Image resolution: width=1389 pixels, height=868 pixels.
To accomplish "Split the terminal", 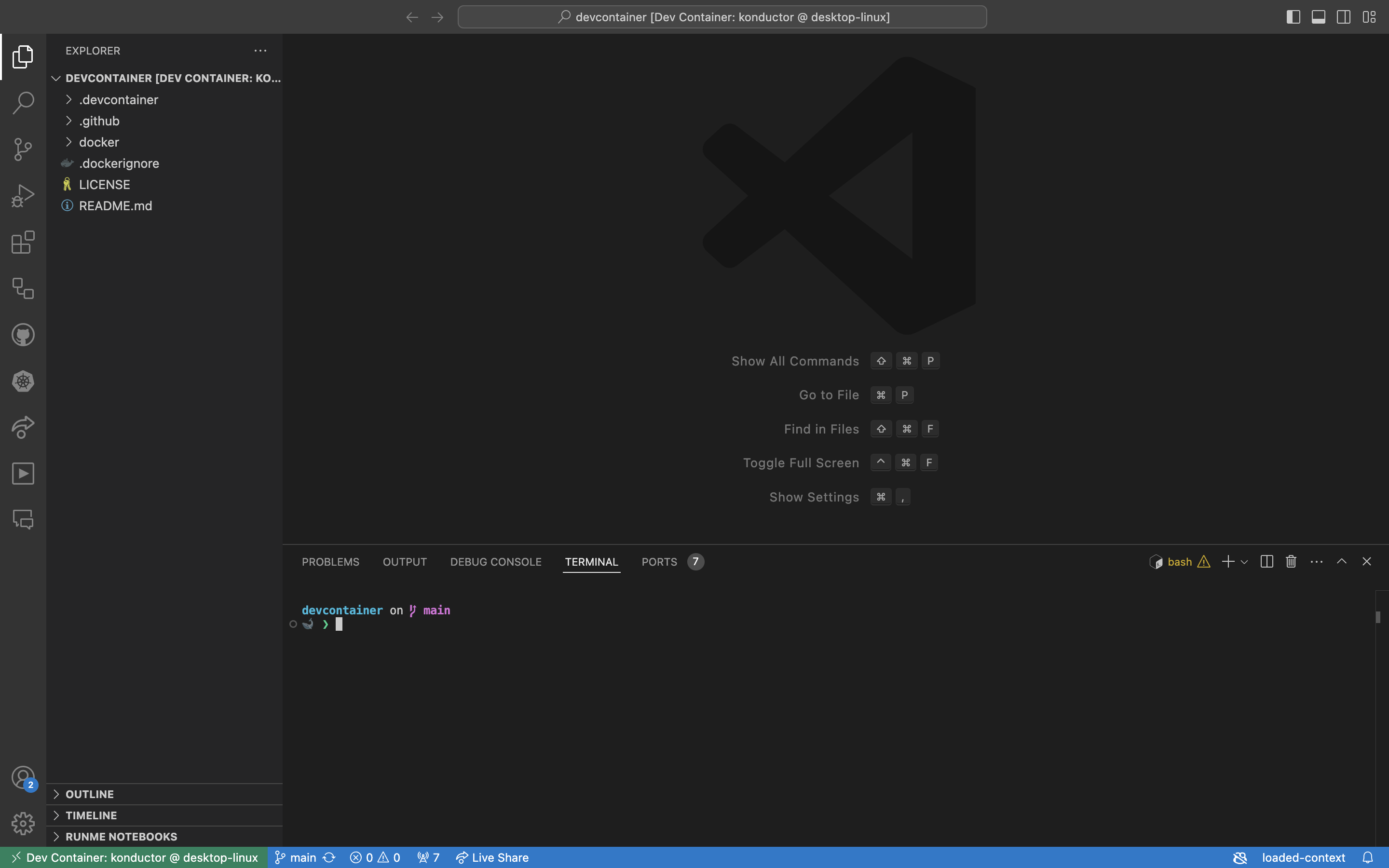I will [1267, 561].
